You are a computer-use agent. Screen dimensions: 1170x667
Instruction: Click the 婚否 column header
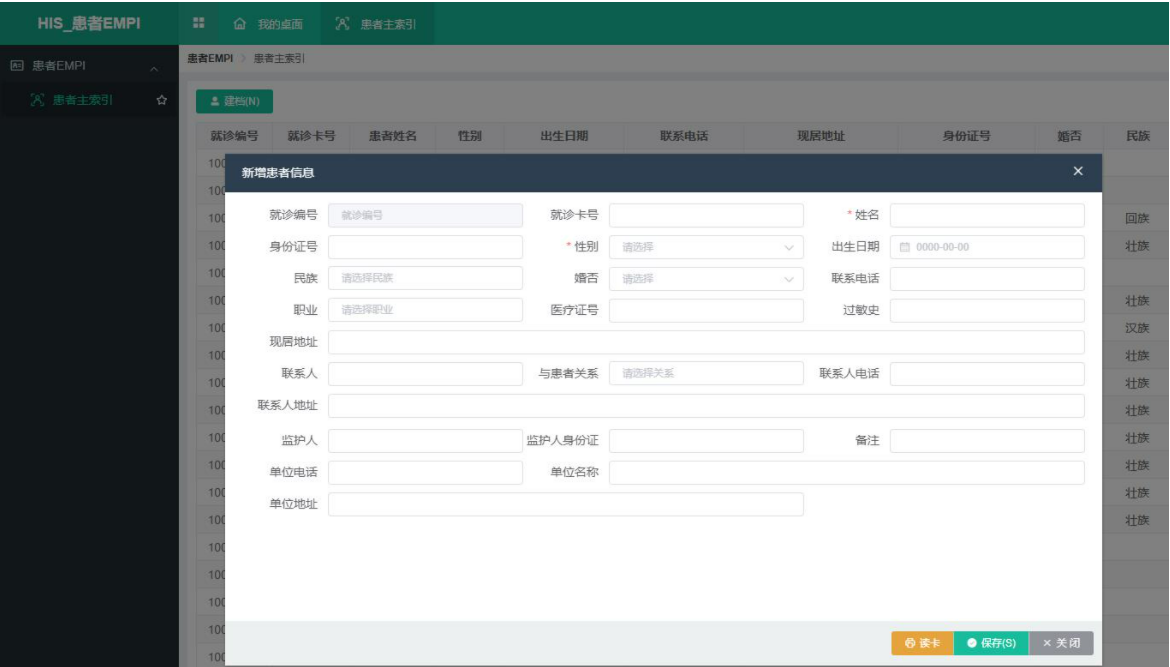[1069, 136]
